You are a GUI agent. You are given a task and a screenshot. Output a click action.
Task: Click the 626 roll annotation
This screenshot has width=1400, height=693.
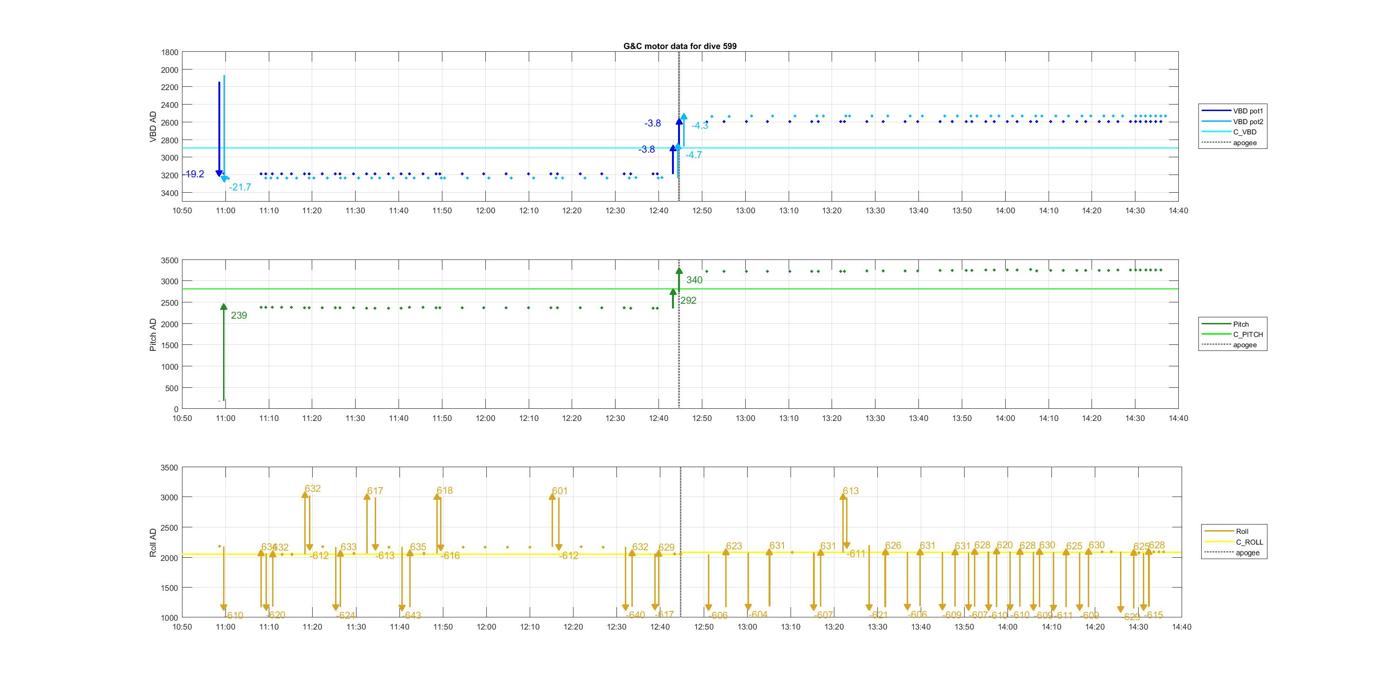(x=893, y=546)
